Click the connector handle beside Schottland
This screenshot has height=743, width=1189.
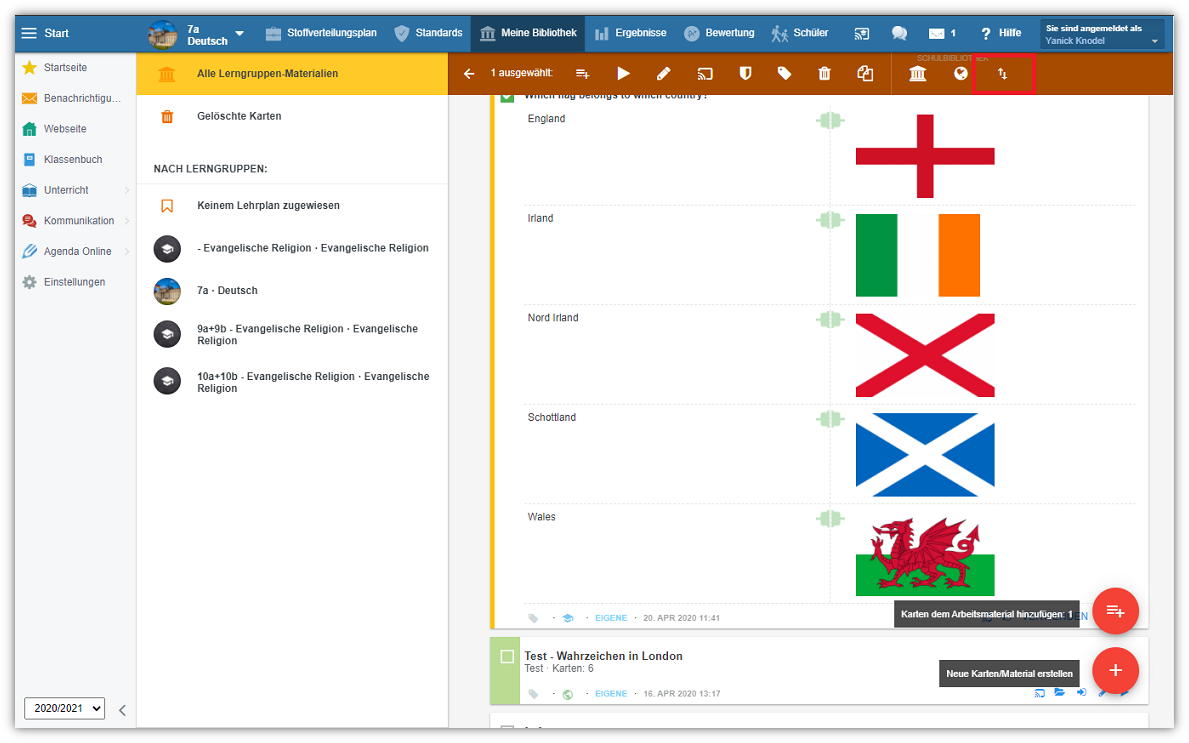[x=830, y=419]
